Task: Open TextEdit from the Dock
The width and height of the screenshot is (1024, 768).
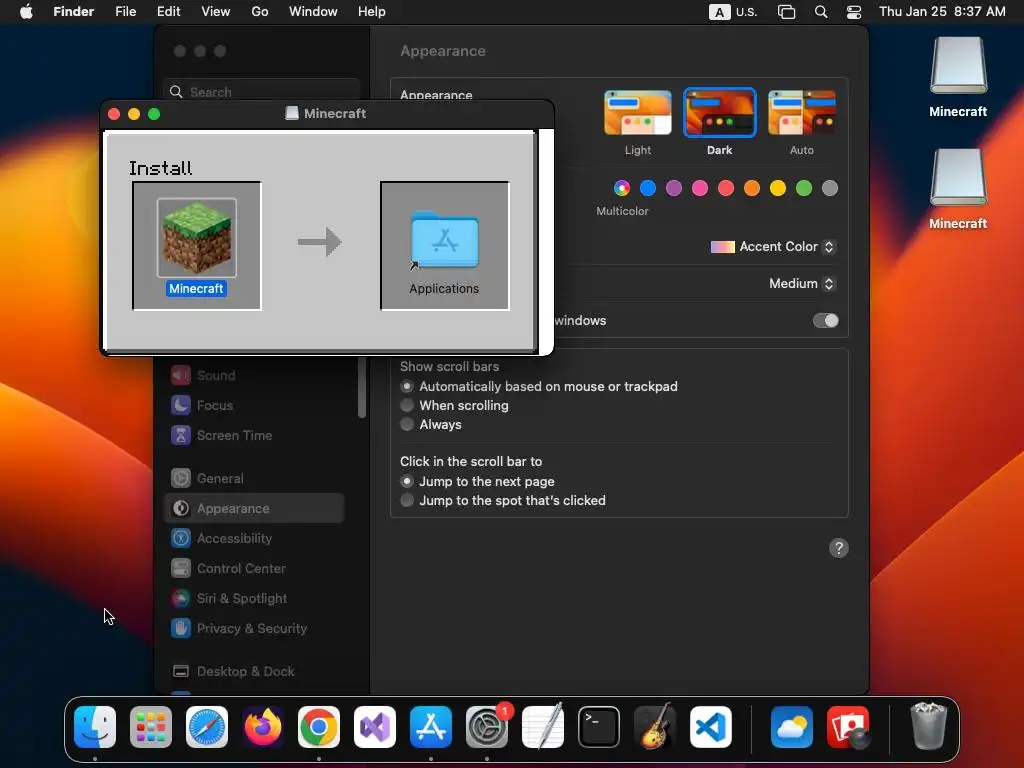Action: [x=543, y=727]
